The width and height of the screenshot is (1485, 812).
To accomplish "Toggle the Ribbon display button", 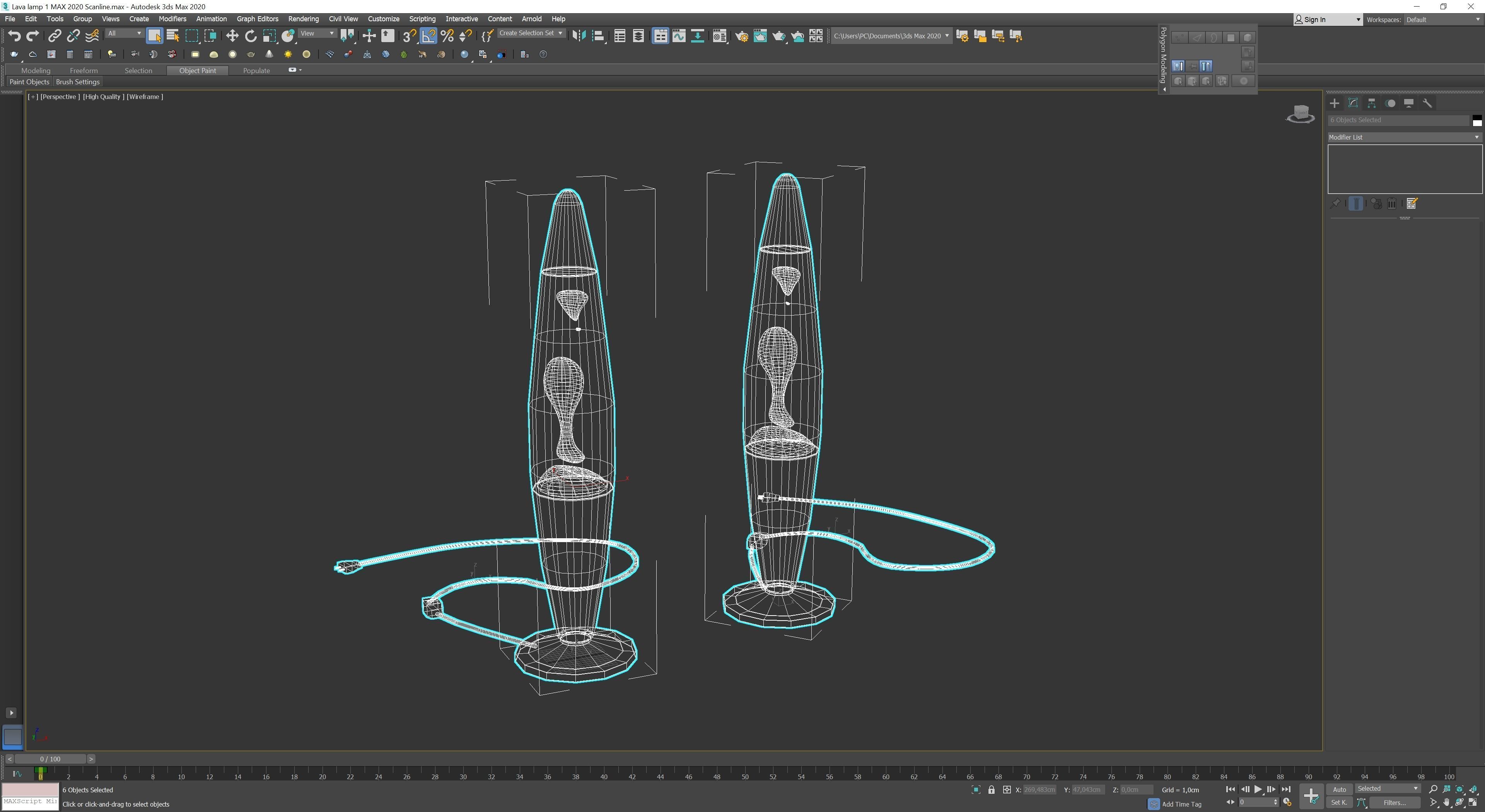I will (660, 36).
